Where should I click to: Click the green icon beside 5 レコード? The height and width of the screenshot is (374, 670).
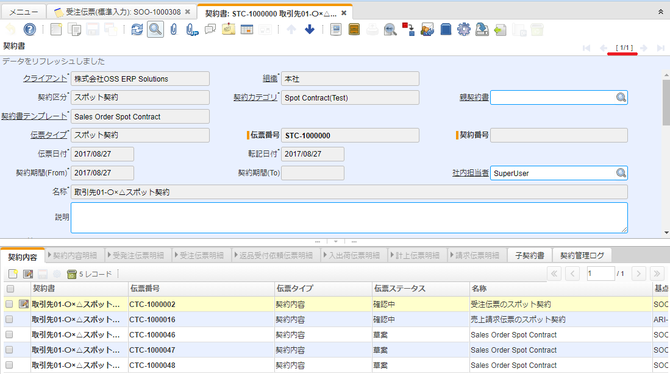click(72, 274)
